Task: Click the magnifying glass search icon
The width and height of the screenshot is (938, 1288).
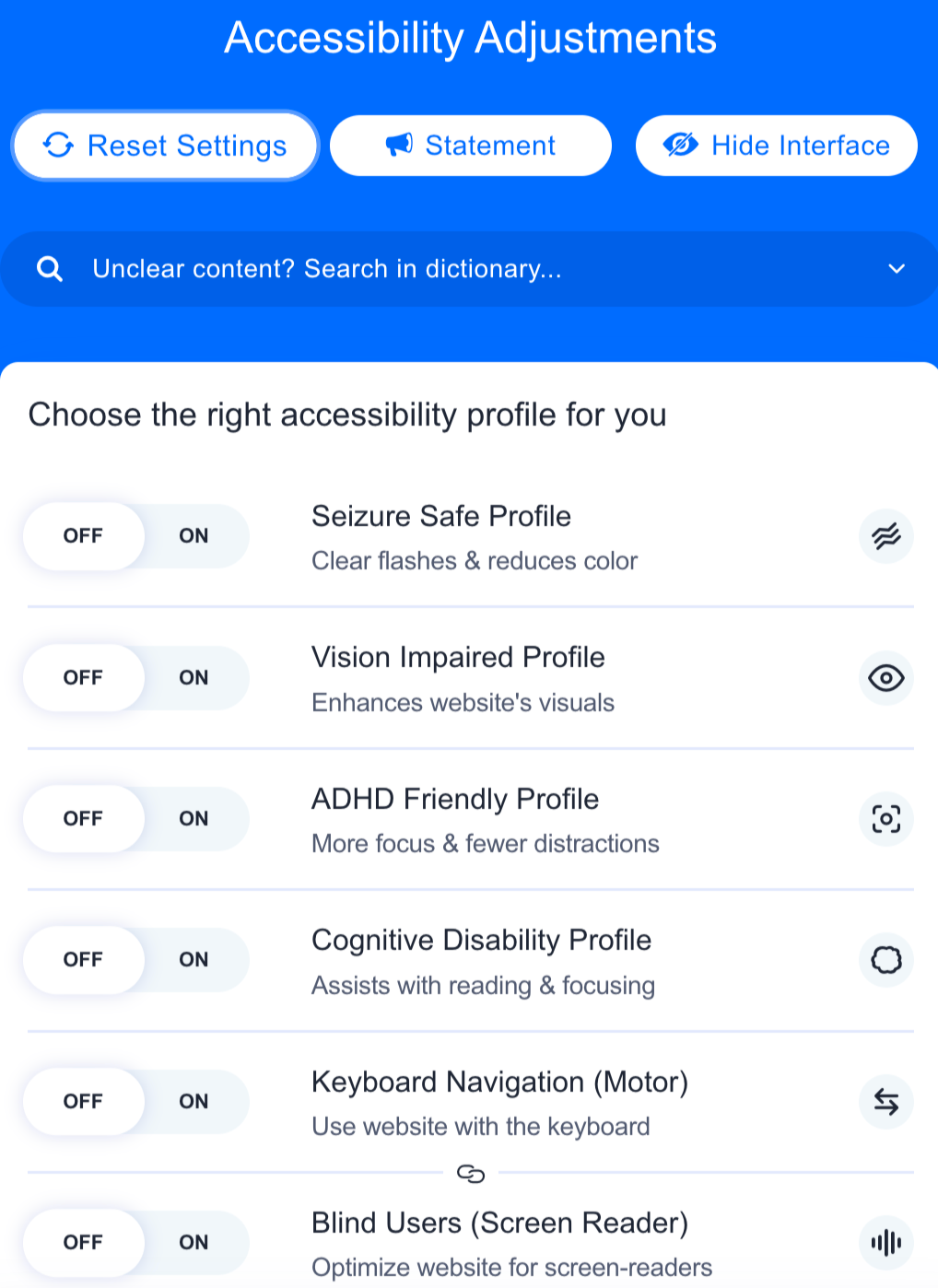Action: click(x=50, y=269)
